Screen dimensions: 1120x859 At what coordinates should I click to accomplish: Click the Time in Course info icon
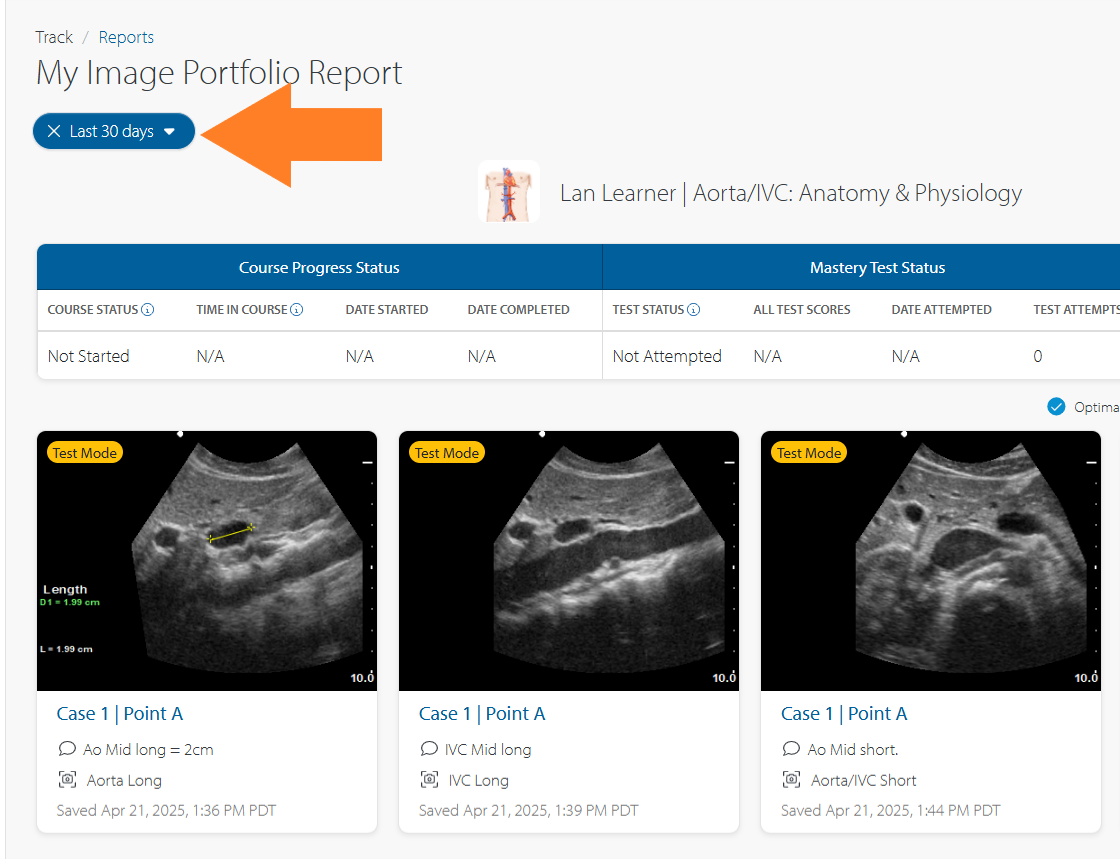tap(297, 310)
